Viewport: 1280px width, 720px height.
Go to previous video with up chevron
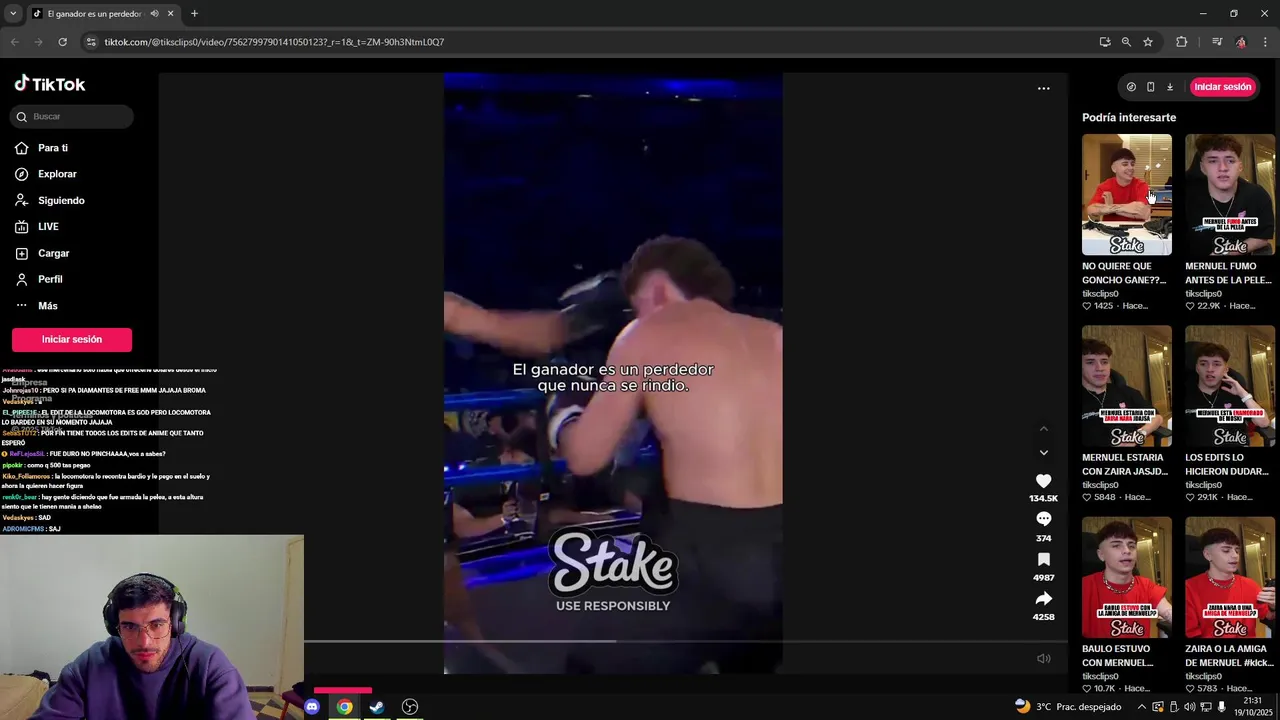(x=1043, y=429)
